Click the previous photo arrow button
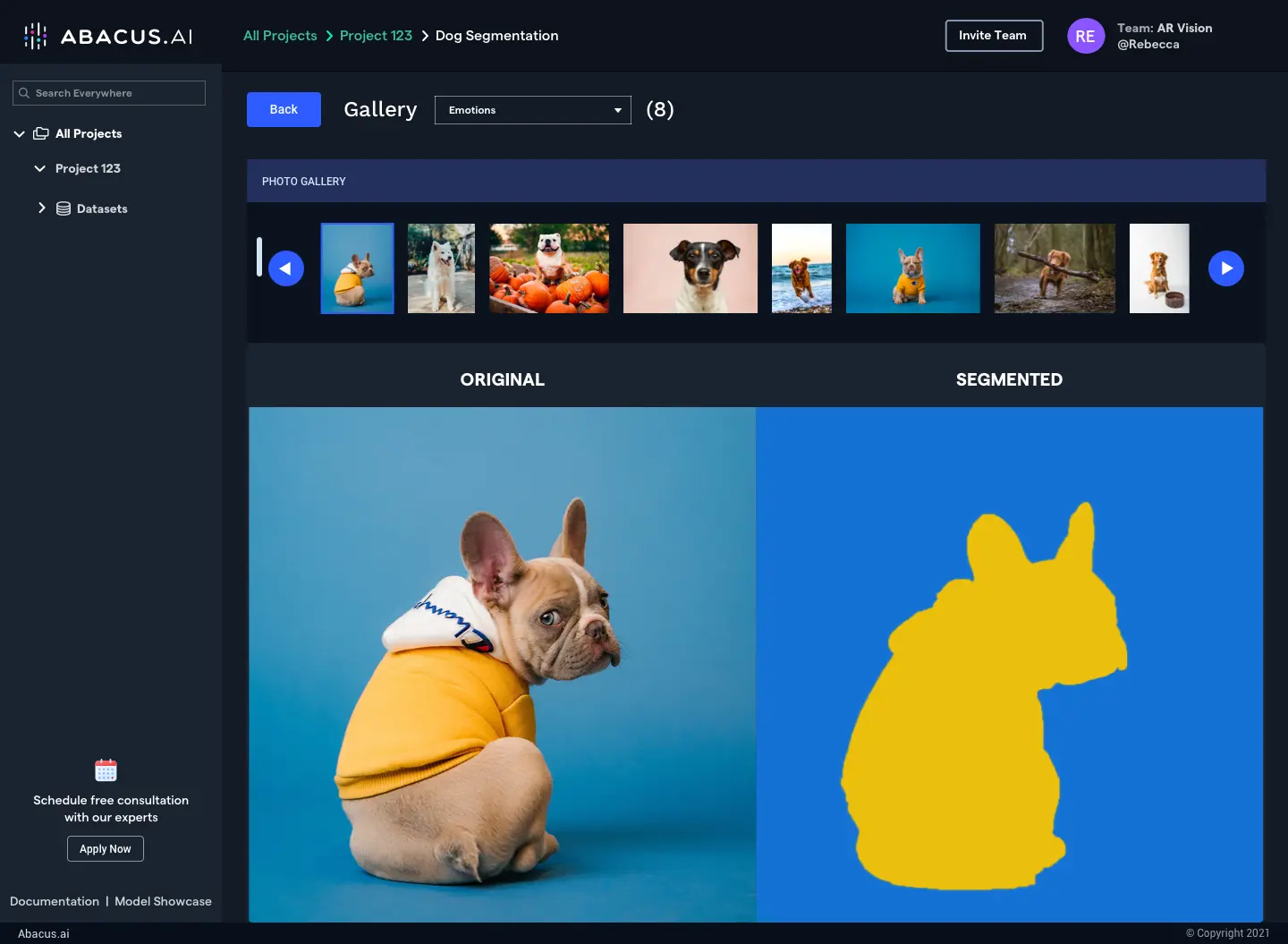 pyautogui.click(x=286, y=268)
